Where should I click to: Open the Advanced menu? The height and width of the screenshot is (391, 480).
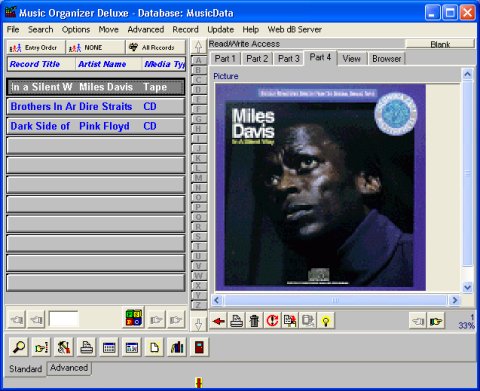[146, 29]
